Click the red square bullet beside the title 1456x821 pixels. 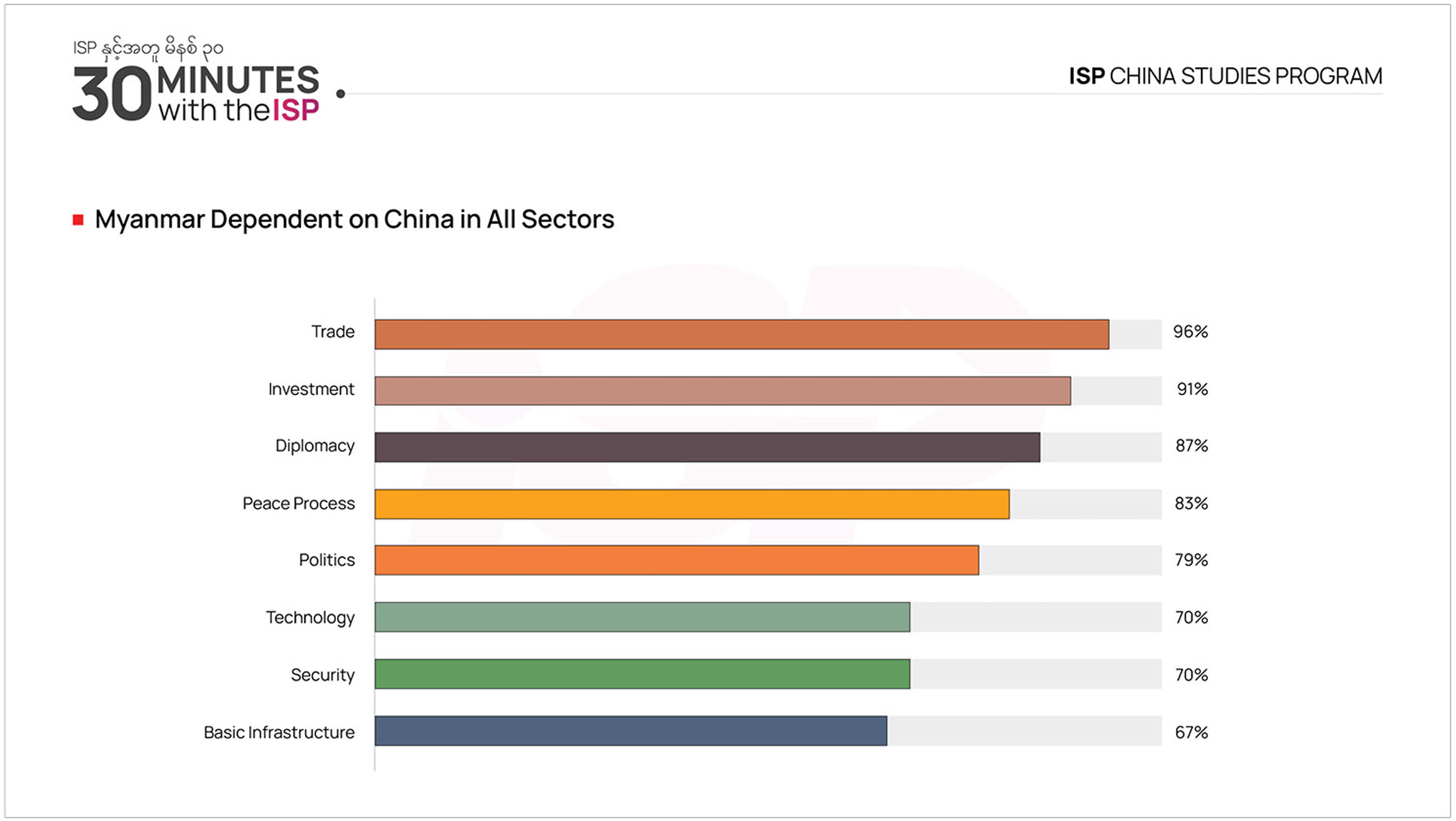pyautogui.click(x=78, y=219)
